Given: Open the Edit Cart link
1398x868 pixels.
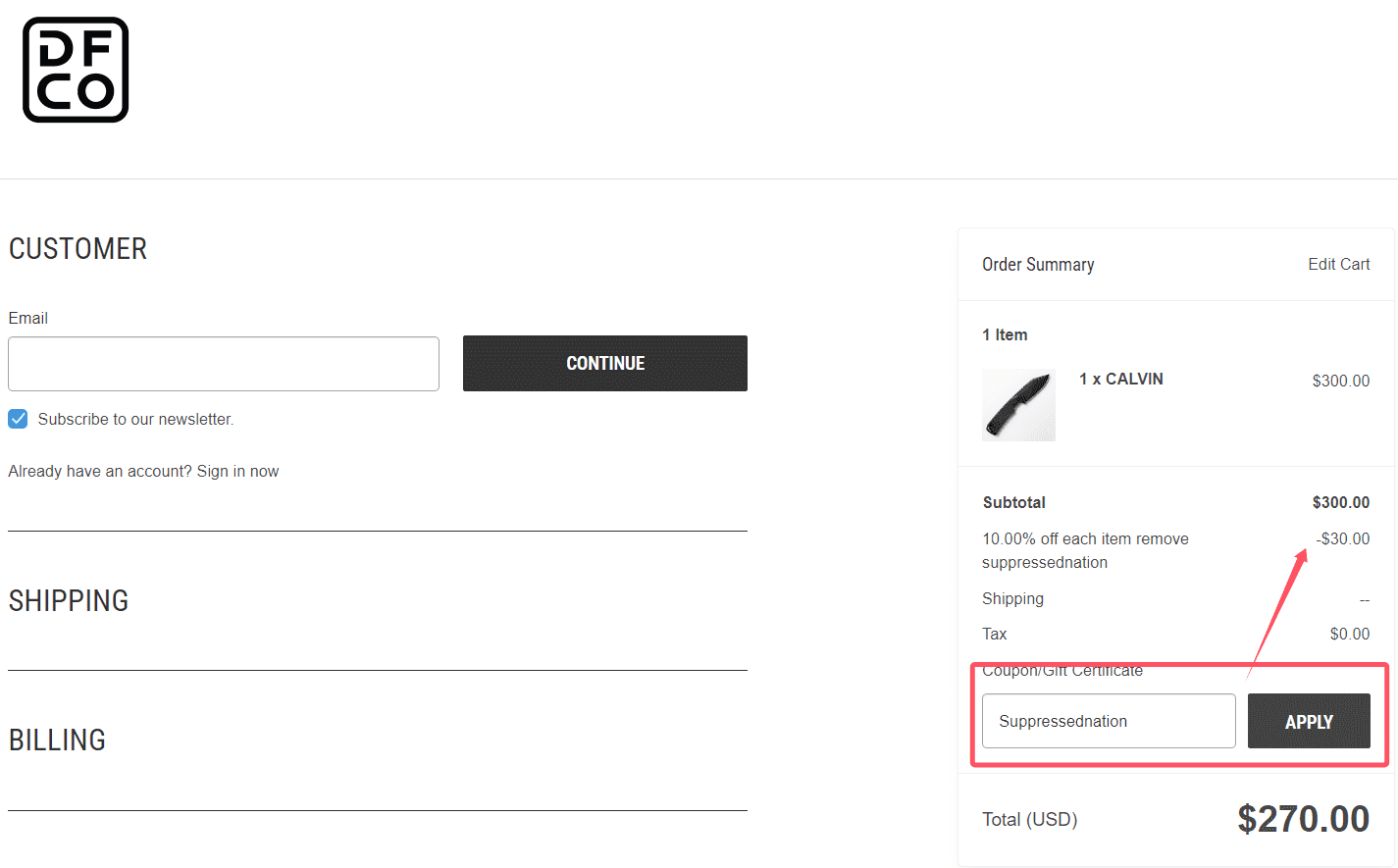Looking at the screenshot, I should coord(1338,264).
